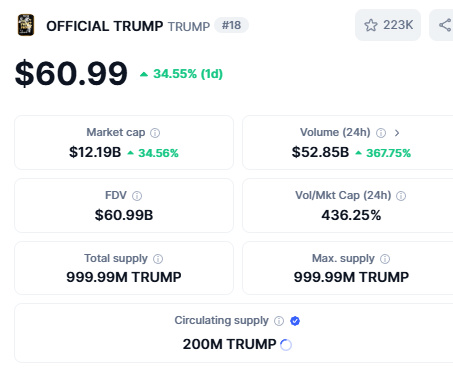Image resolution: width=453 pixels, height=372 pixels.
Task: Click the $52.85B volume value
Action: (x=320, y=152)
